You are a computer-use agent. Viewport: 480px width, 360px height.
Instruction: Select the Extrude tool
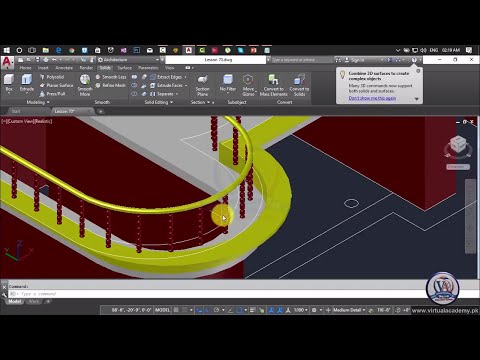[x=27, y=83]
